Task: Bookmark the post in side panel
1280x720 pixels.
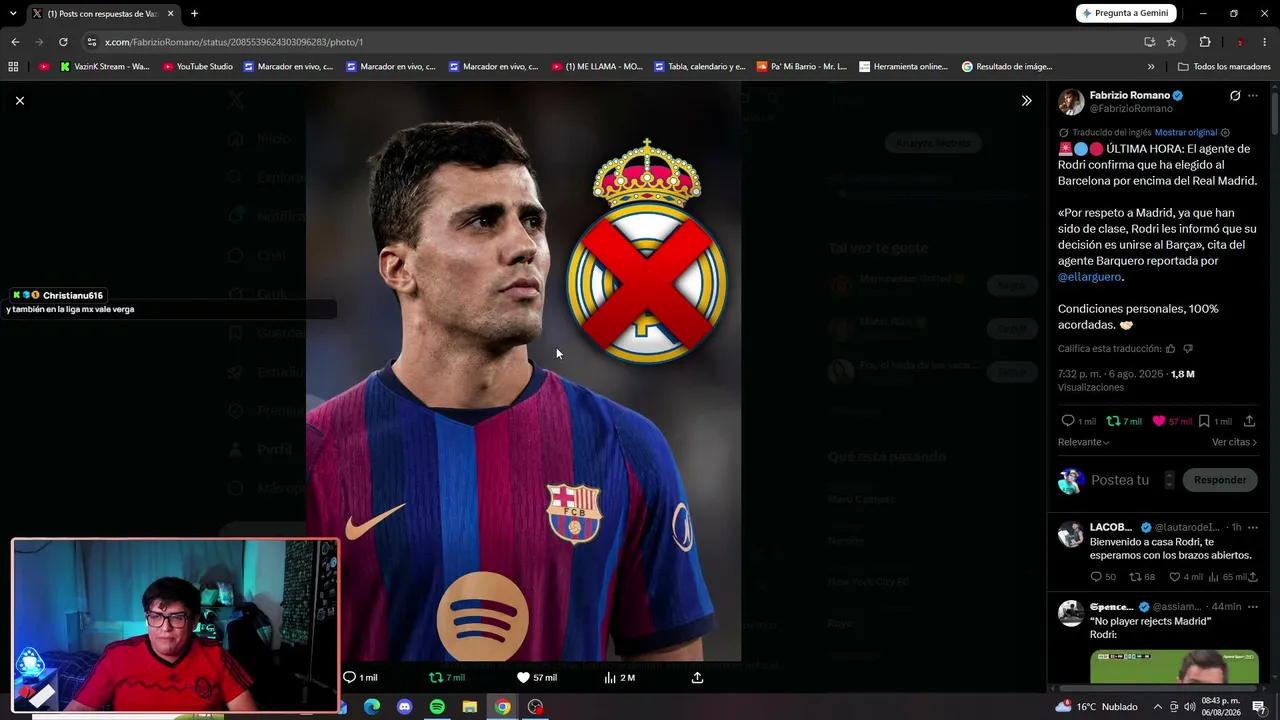Action: (1204, 421)
